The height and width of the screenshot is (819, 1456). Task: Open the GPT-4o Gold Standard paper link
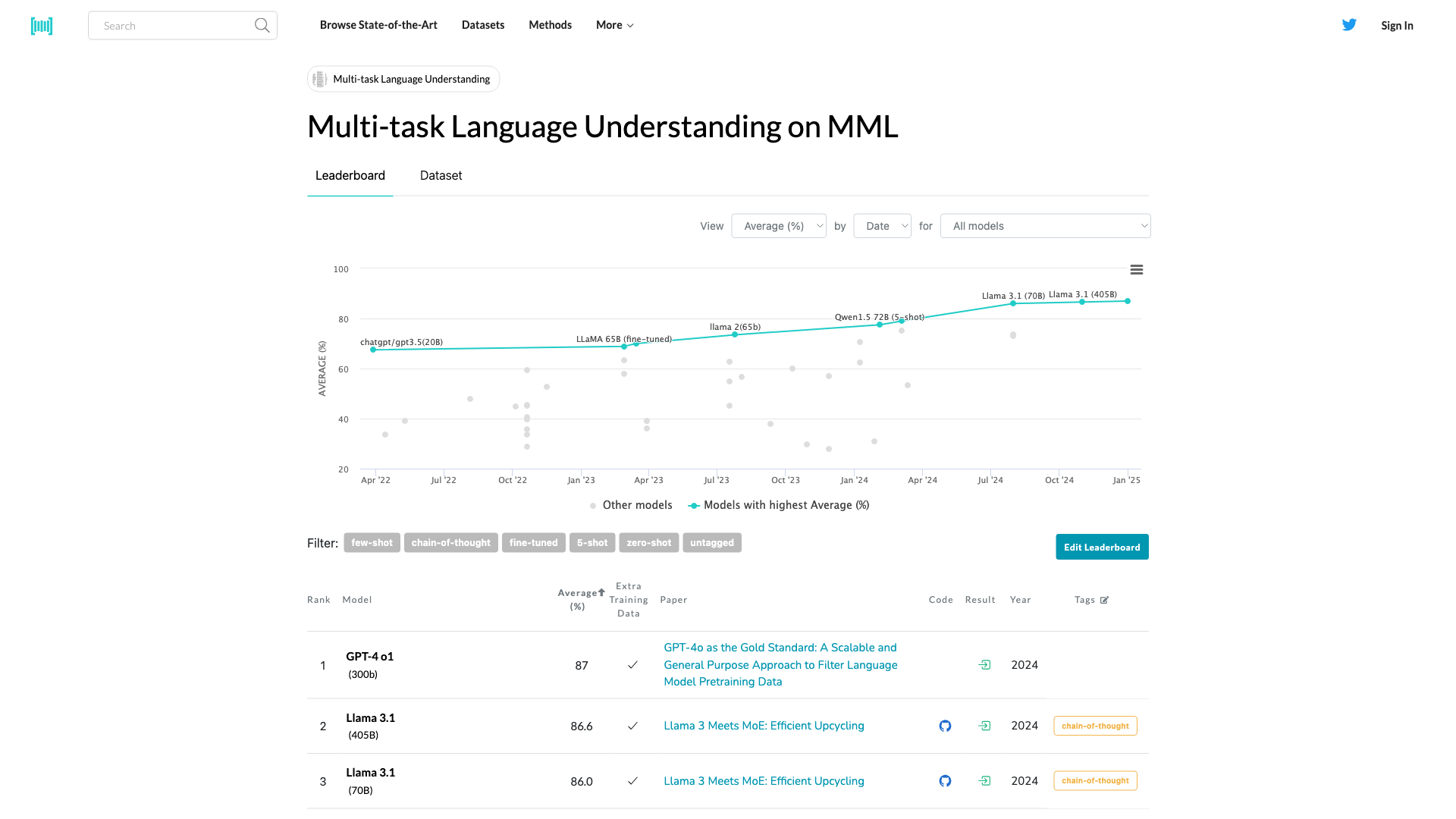click(x=780, y=665)
